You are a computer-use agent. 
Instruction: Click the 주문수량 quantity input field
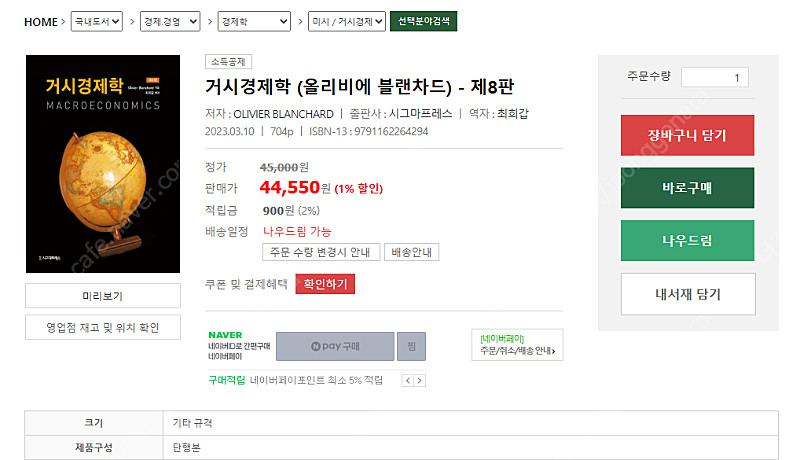pyautogui.click(x=714, y=77)
